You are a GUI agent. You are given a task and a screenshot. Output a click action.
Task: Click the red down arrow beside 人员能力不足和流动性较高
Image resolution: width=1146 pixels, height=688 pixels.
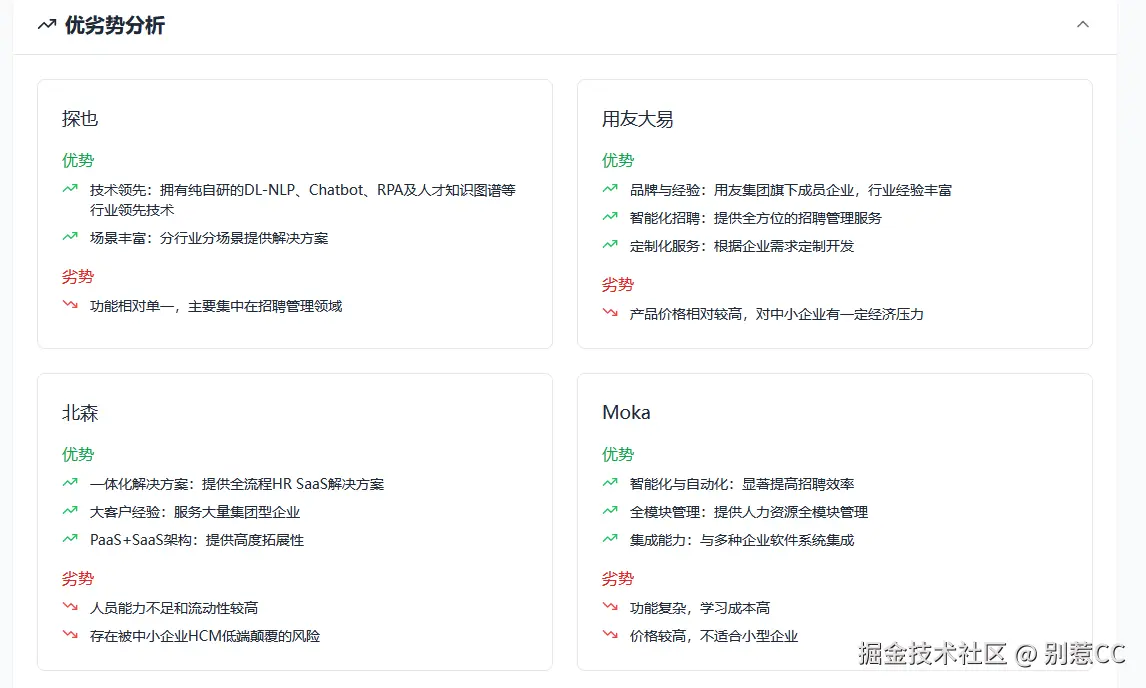(x=70, y=607)
